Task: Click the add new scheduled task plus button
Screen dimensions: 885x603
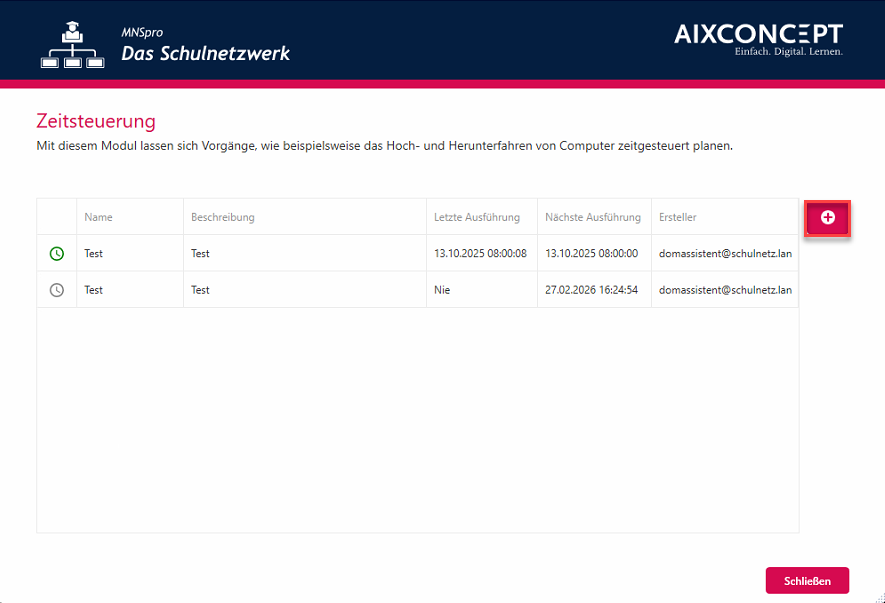Action: (827, 218)
